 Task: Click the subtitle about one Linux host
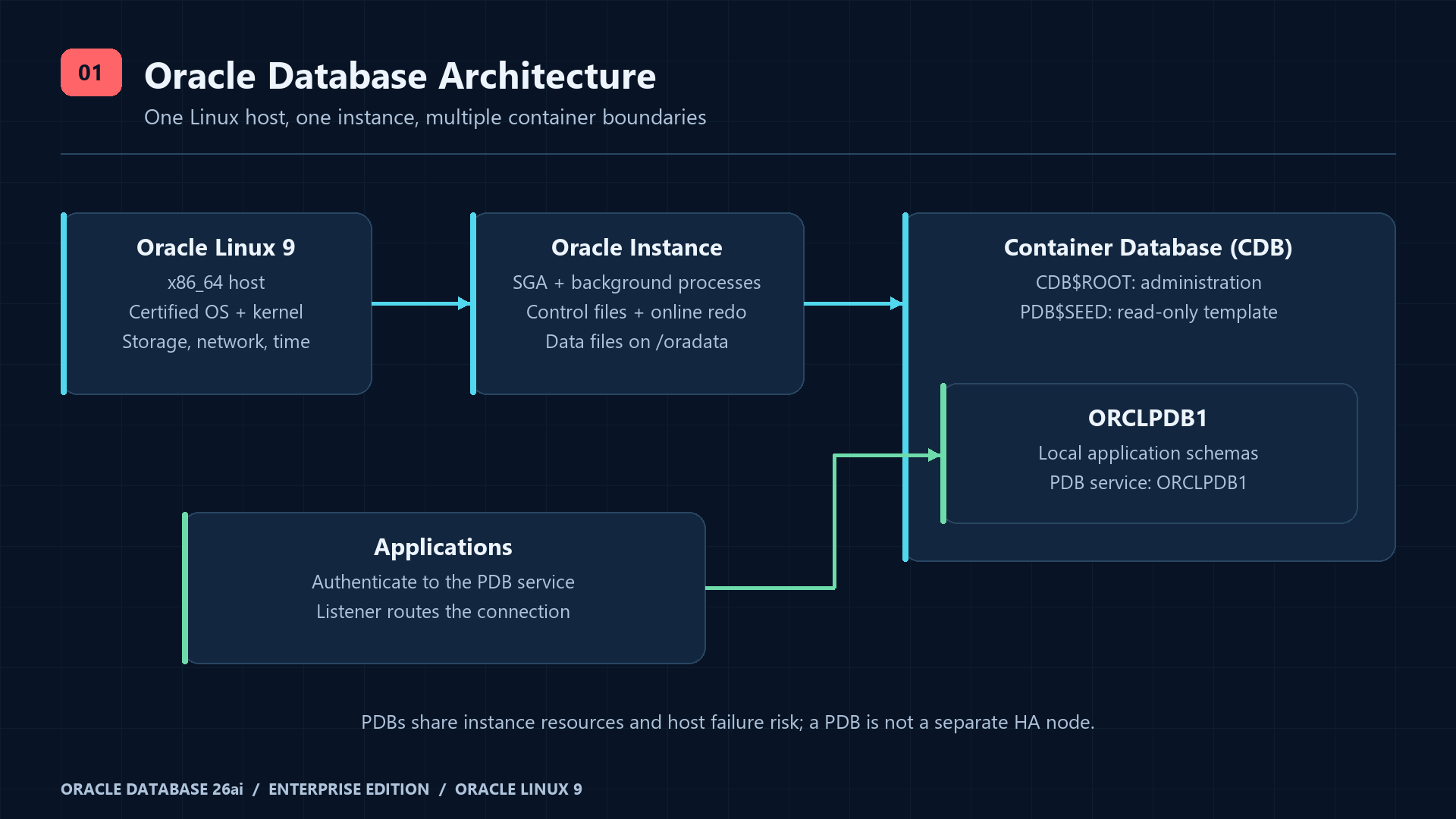[425, 118]
